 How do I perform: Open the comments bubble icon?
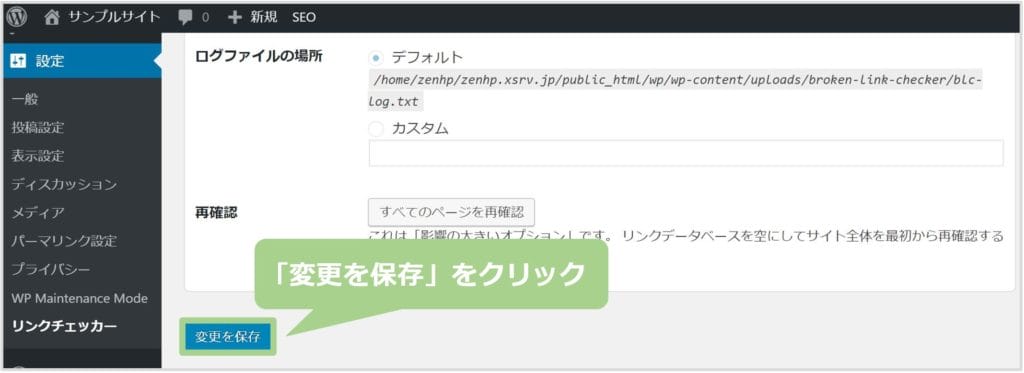(185, 18)
